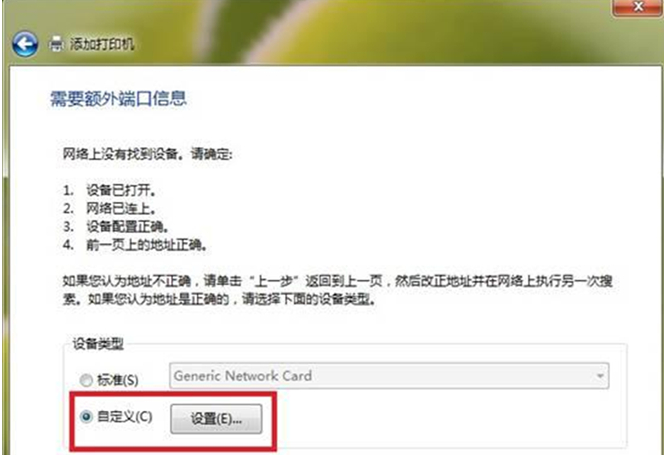Click the 需要额外端口信息 heading

[119, 98]
